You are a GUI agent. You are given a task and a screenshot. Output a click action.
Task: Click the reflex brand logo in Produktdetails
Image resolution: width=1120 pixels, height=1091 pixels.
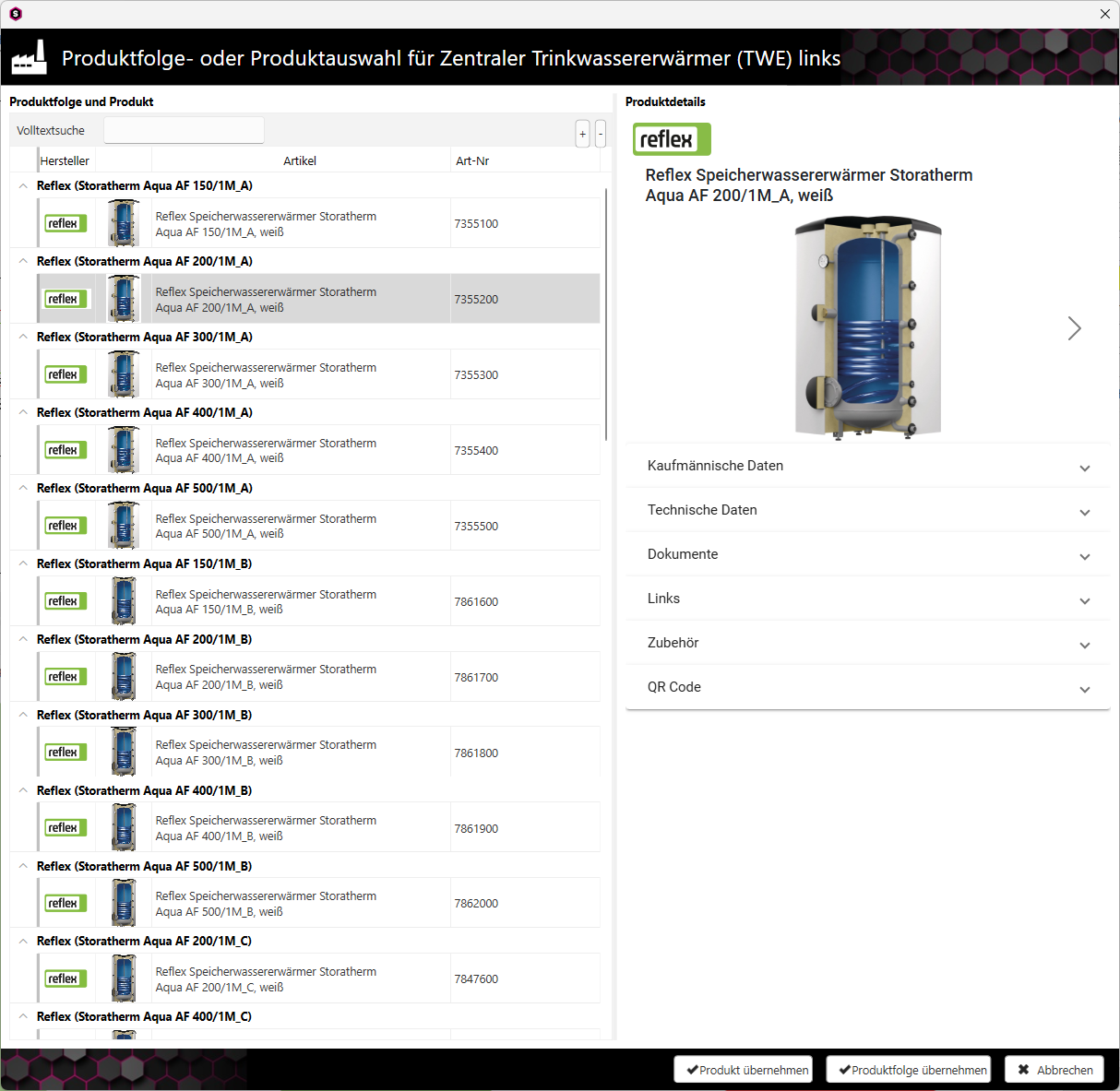click(x=672, y=139)
